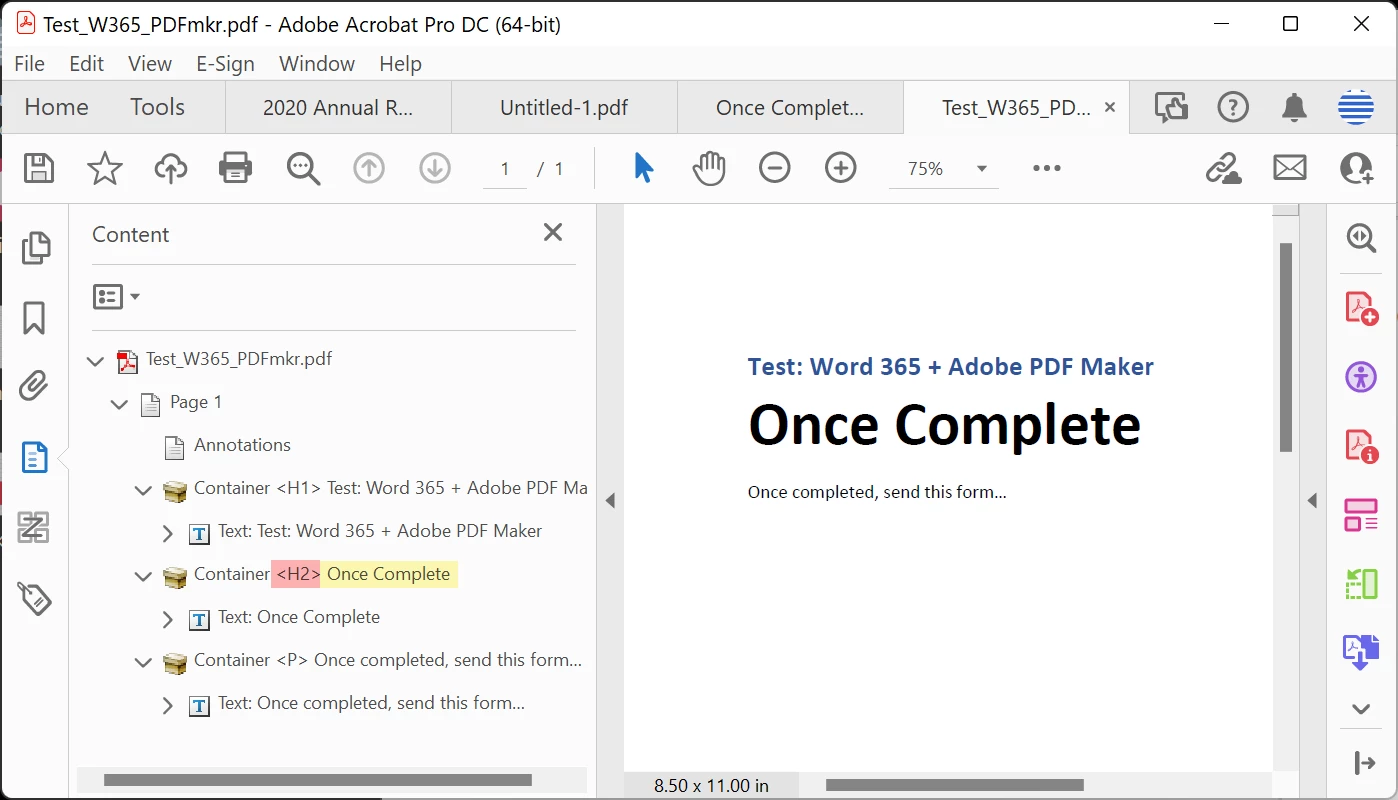
Task: Open the Order panel icon
Action: pyautogui.click(x=34, y=527)
